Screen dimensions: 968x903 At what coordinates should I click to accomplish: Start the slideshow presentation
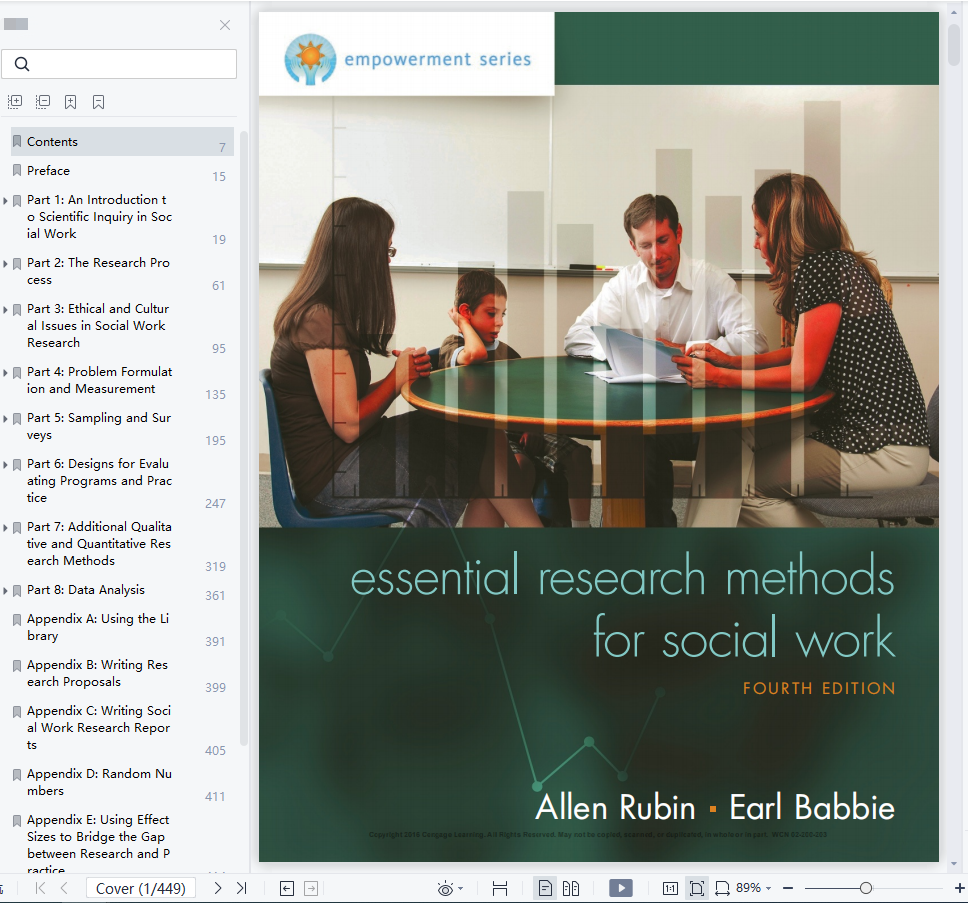coord(621,888)
